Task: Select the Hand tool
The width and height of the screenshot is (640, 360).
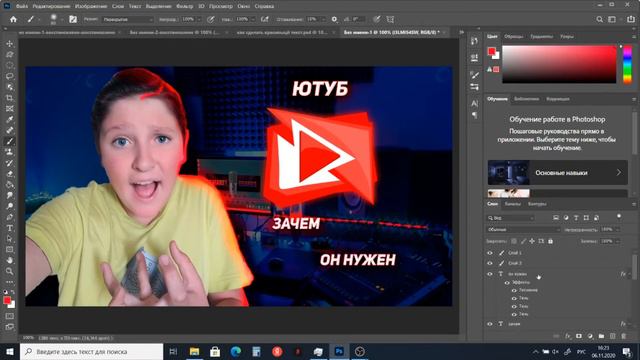Action: click(x=9, y=260)
